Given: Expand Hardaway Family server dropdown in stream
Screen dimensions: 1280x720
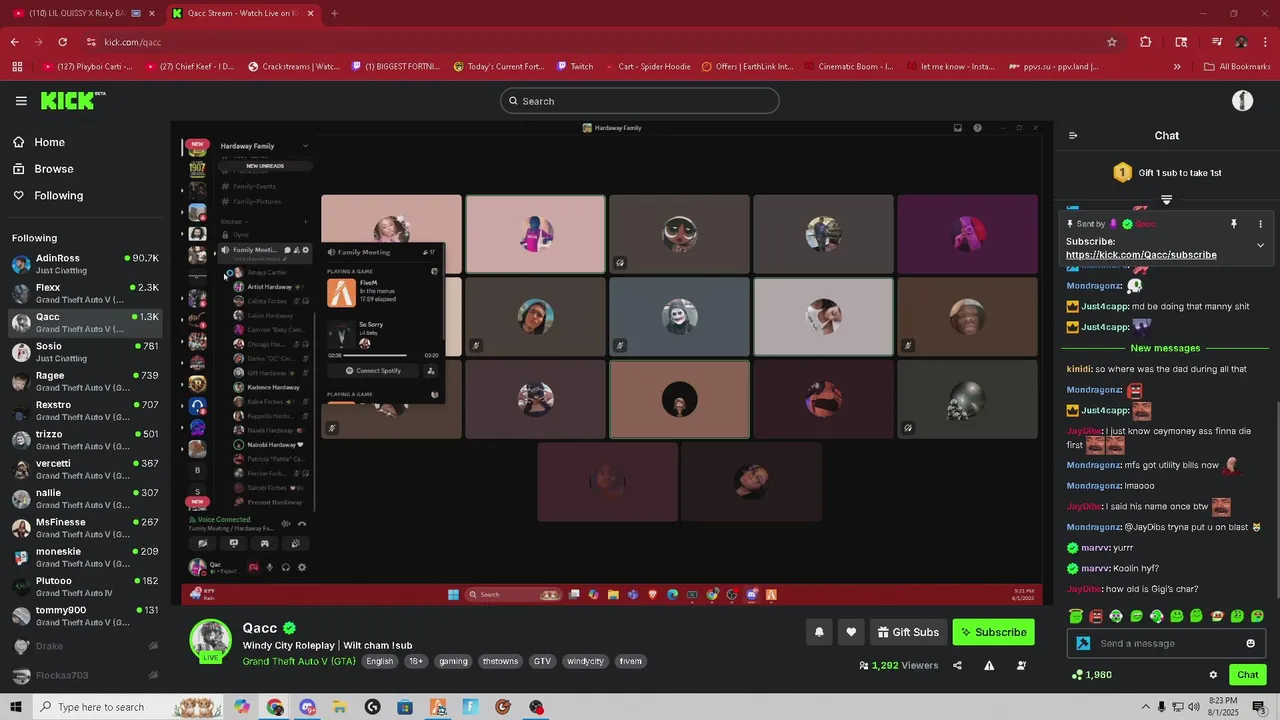Looking at the screenshot, I should [x=305, y=146].
